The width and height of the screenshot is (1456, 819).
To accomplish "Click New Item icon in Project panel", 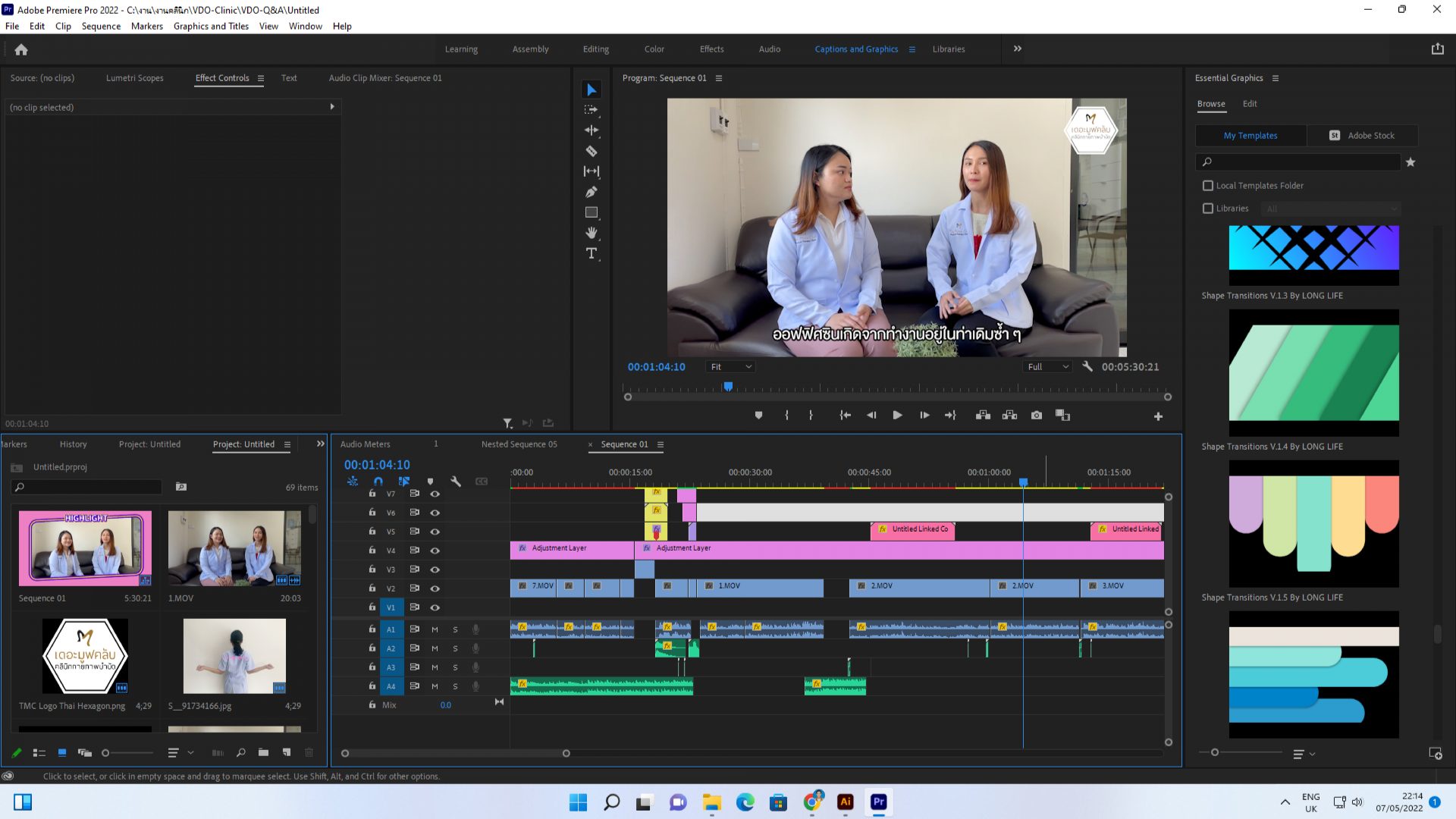I will coord(287,753).
